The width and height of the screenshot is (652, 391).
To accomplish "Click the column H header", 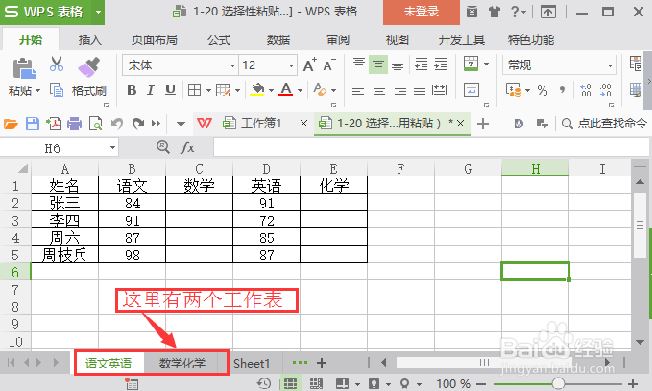I will (x=535, y=168).
